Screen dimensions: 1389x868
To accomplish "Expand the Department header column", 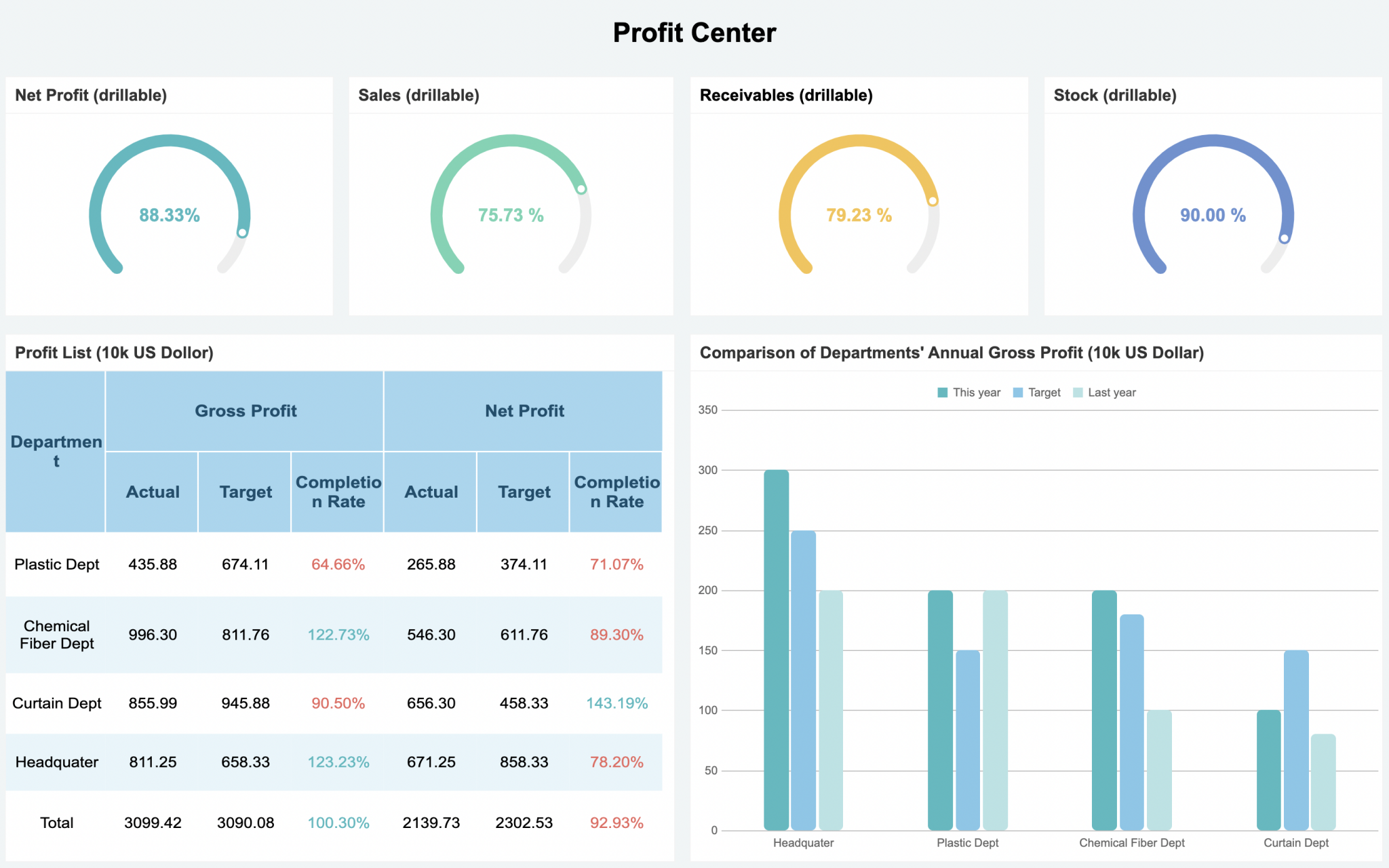I will [x=56, y=450].
